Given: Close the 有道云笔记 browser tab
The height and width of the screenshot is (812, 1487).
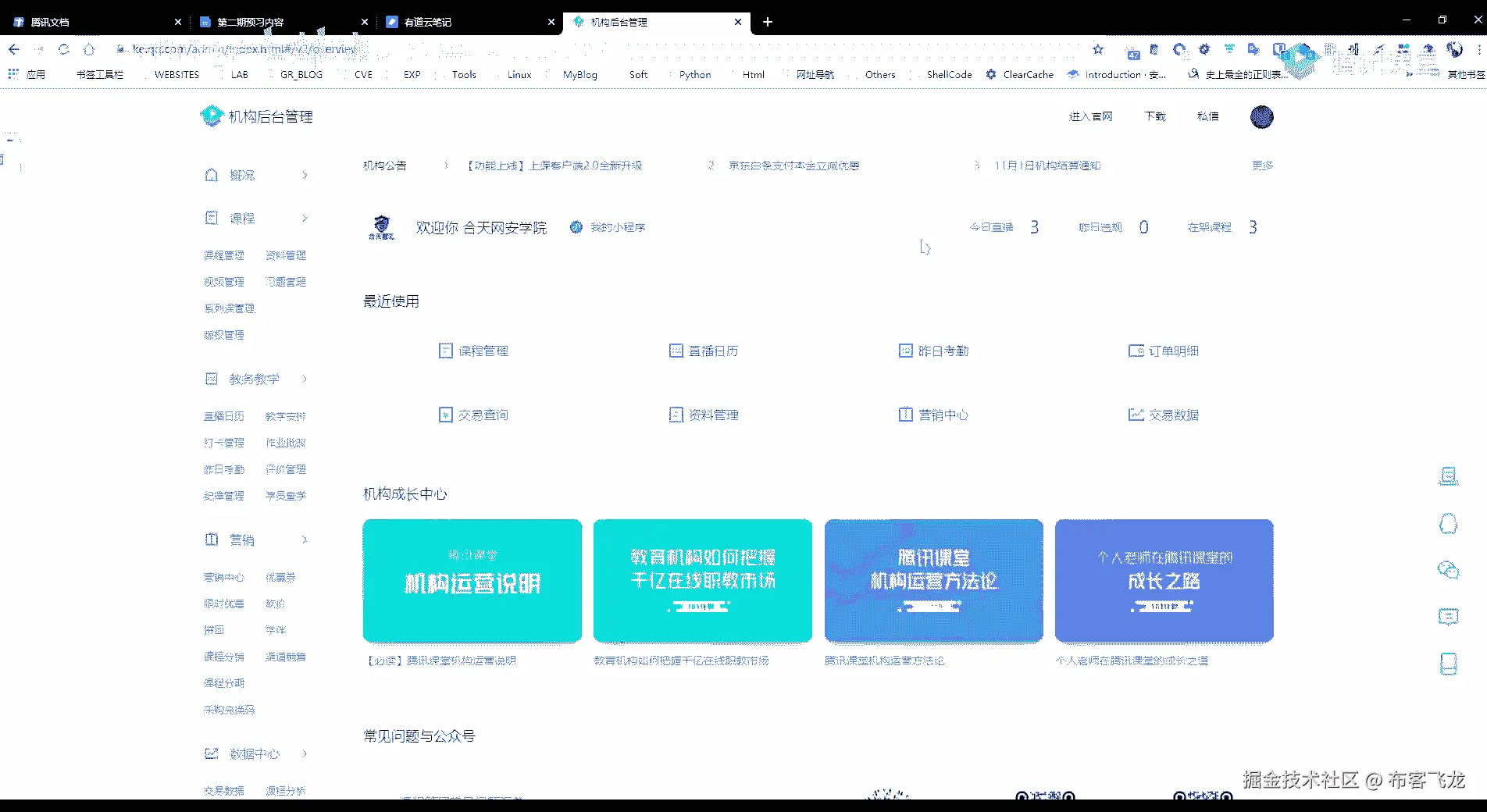Looking at the screenshot, I should tap(551, 22).
